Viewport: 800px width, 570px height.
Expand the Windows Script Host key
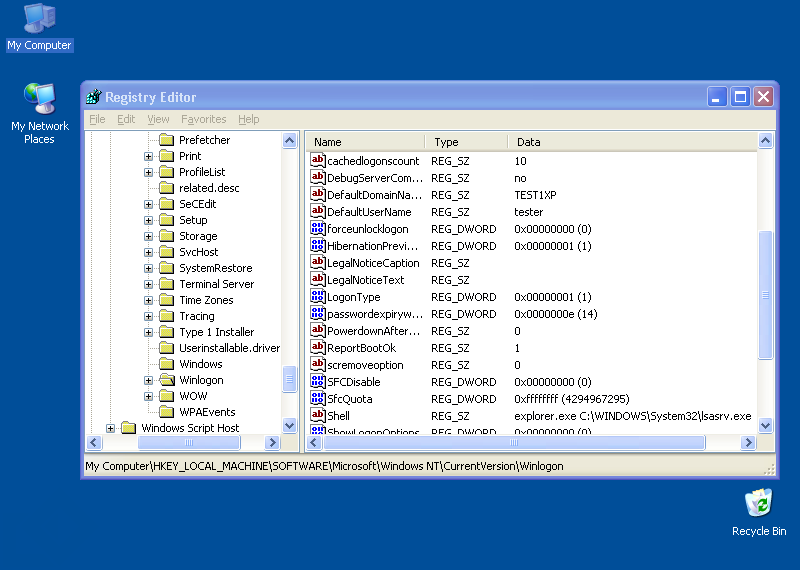110,428
